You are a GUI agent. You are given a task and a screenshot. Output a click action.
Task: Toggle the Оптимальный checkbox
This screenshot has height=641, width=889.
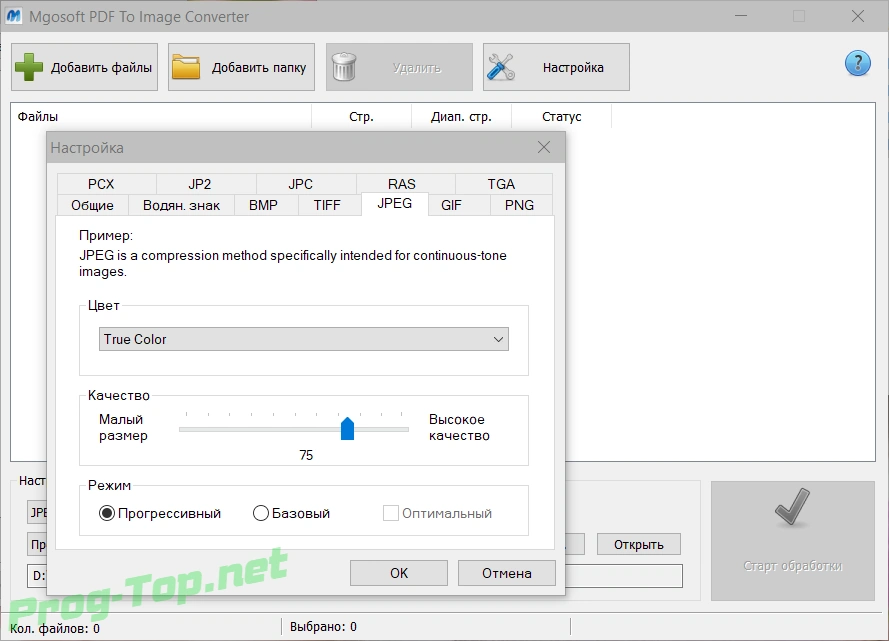(391, 513)
